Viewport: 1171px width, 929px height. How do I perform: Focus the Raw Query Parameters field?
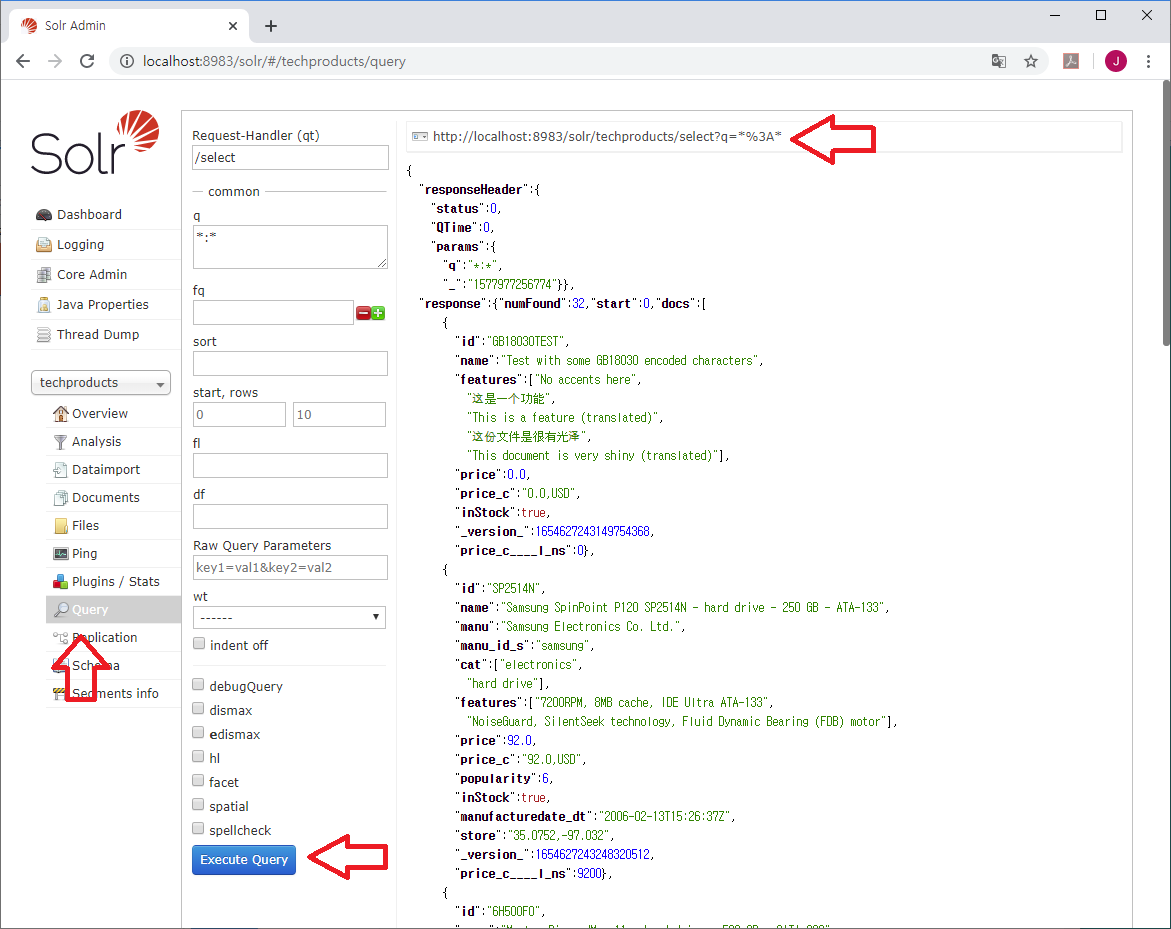coord(291,568)
